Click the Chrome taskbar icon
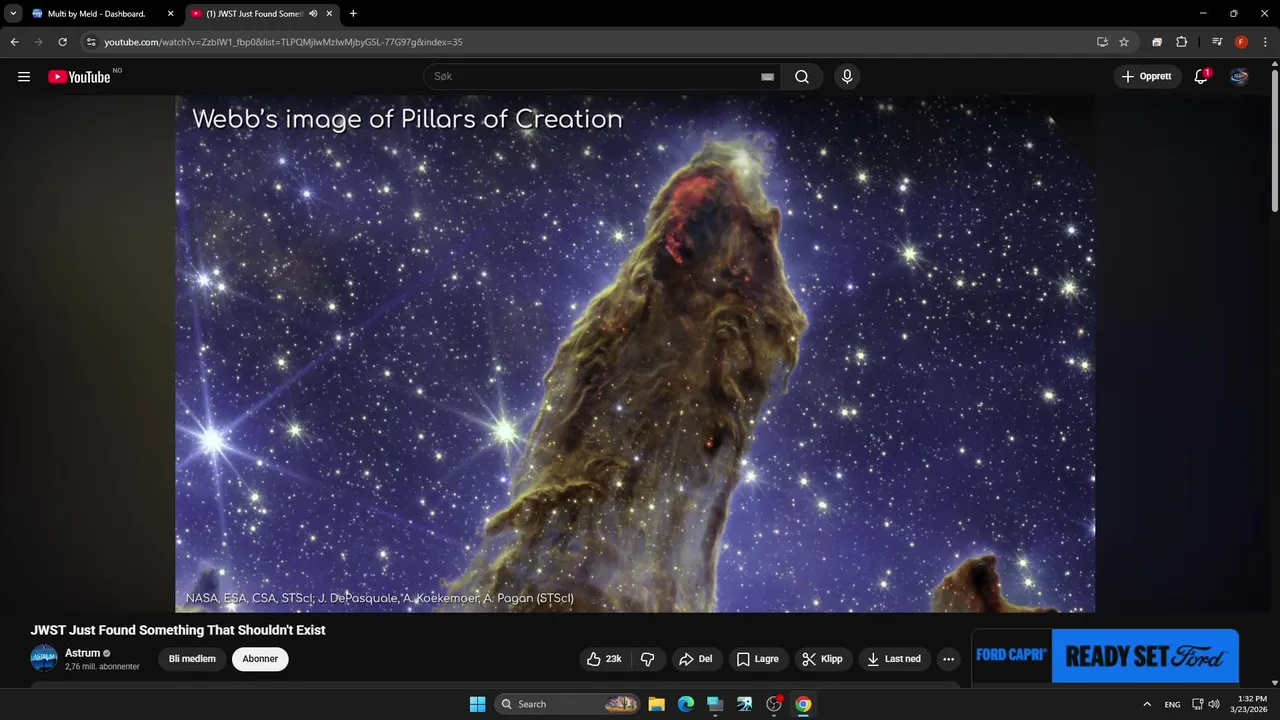Image resolution: width=1280 pixels, height=720 pixels. pos(802,704)
